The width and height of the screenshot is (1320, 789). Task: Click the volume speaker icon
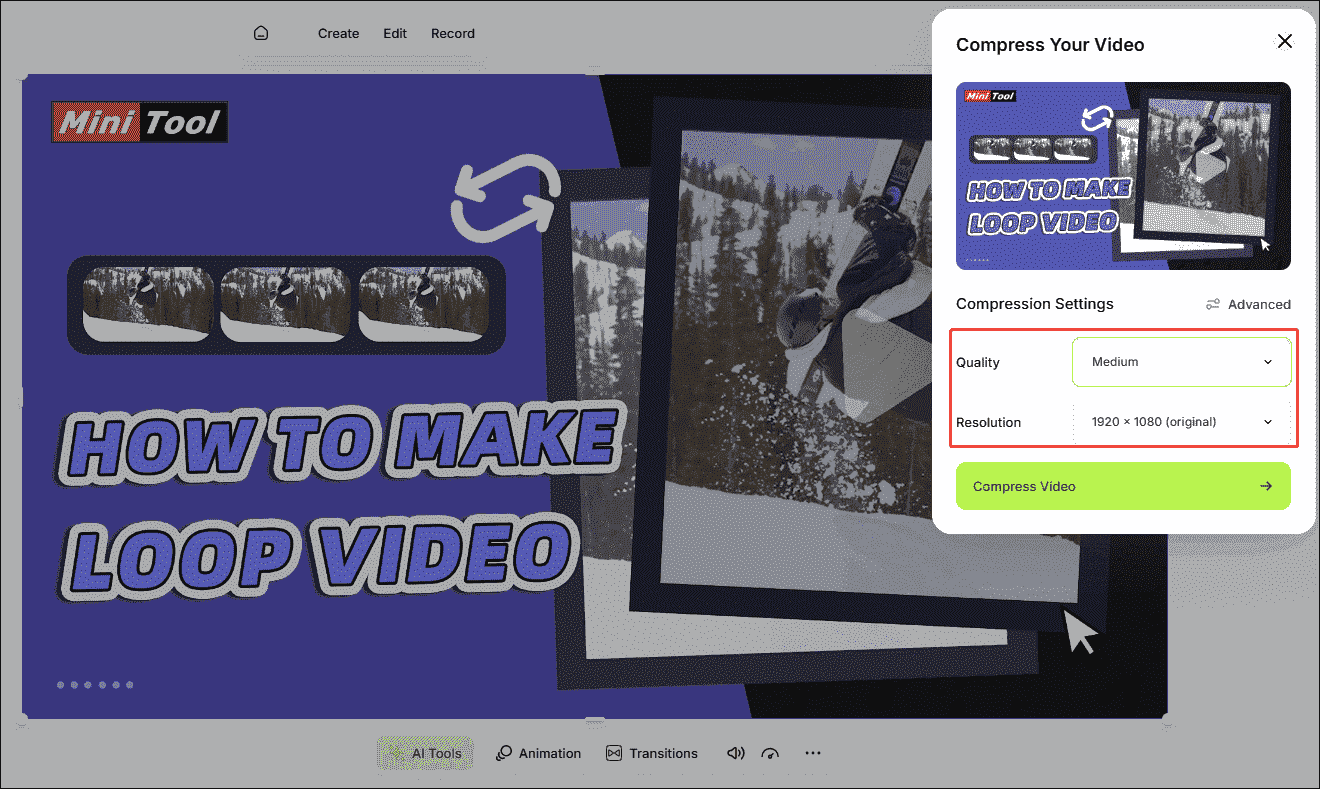click(x=736, y=753)
